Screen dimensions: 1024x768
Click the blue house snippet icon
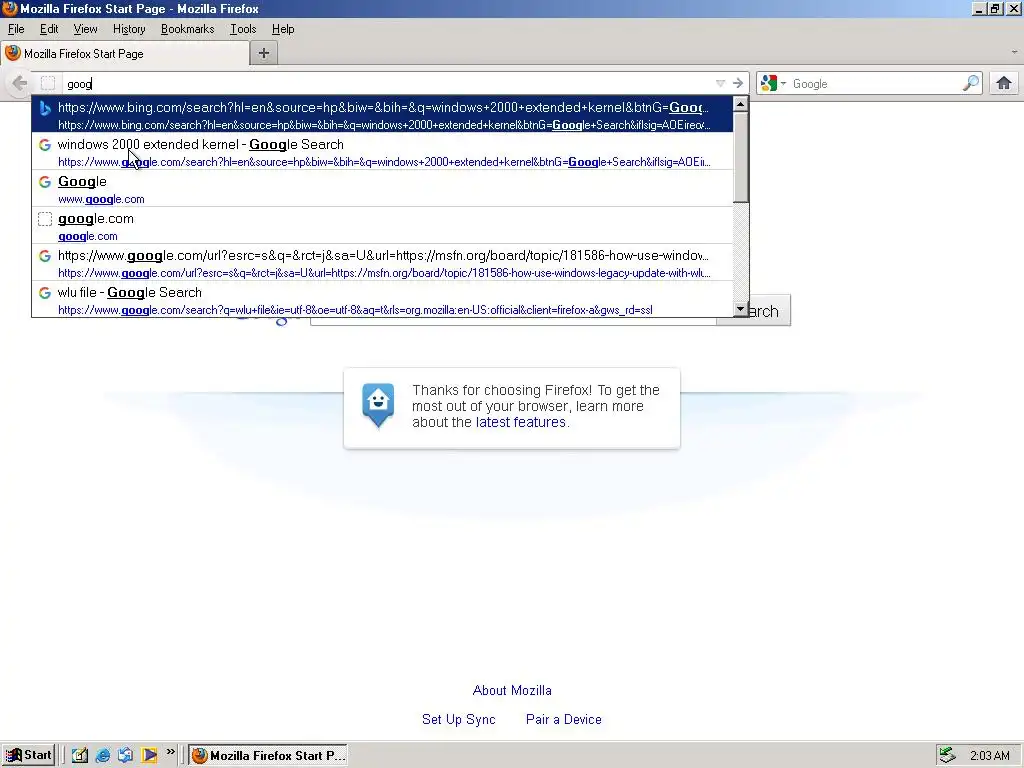click(x=378, y=404)
